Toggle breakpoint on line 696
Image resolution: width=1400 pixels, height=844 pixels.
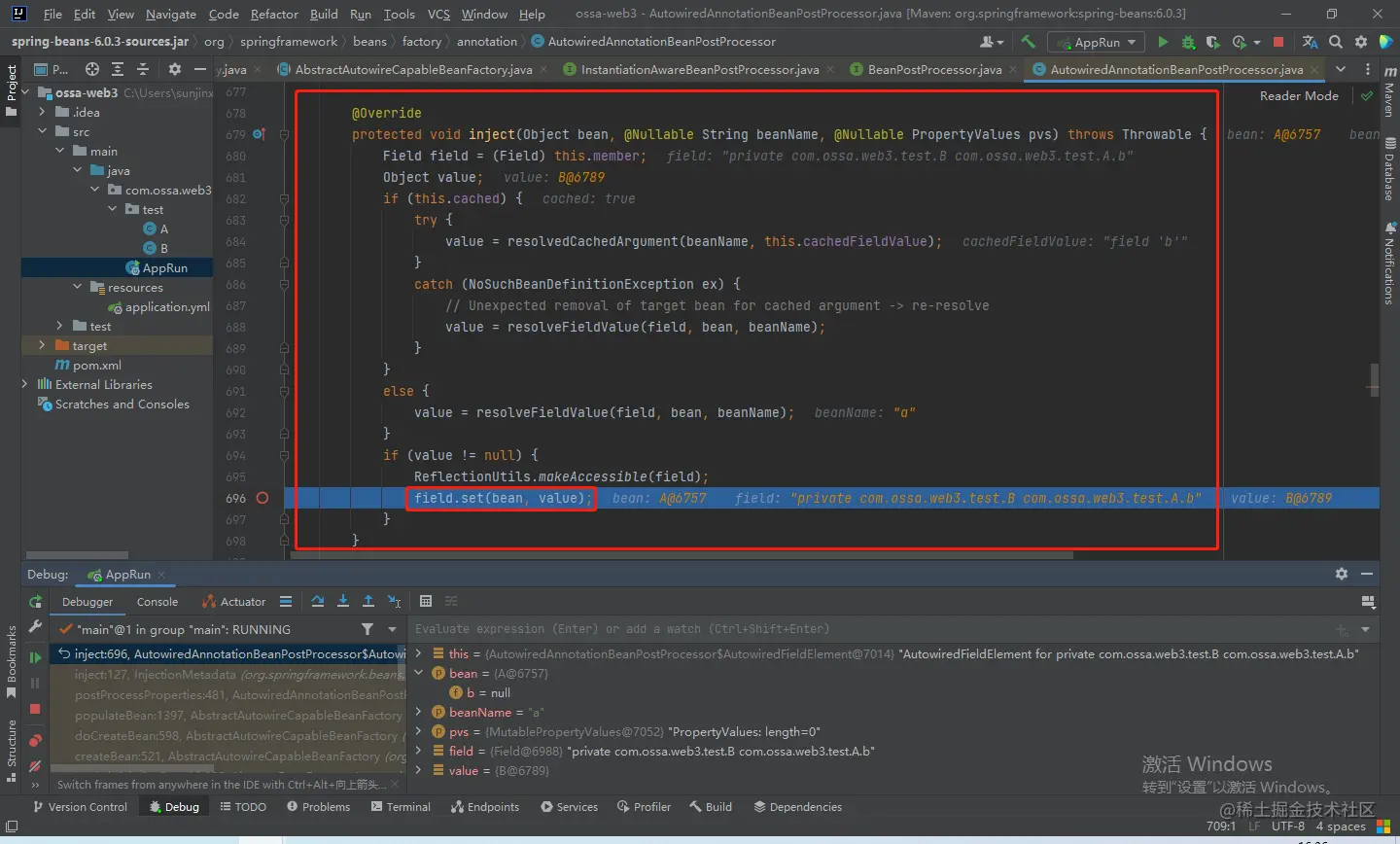(262, 498)
